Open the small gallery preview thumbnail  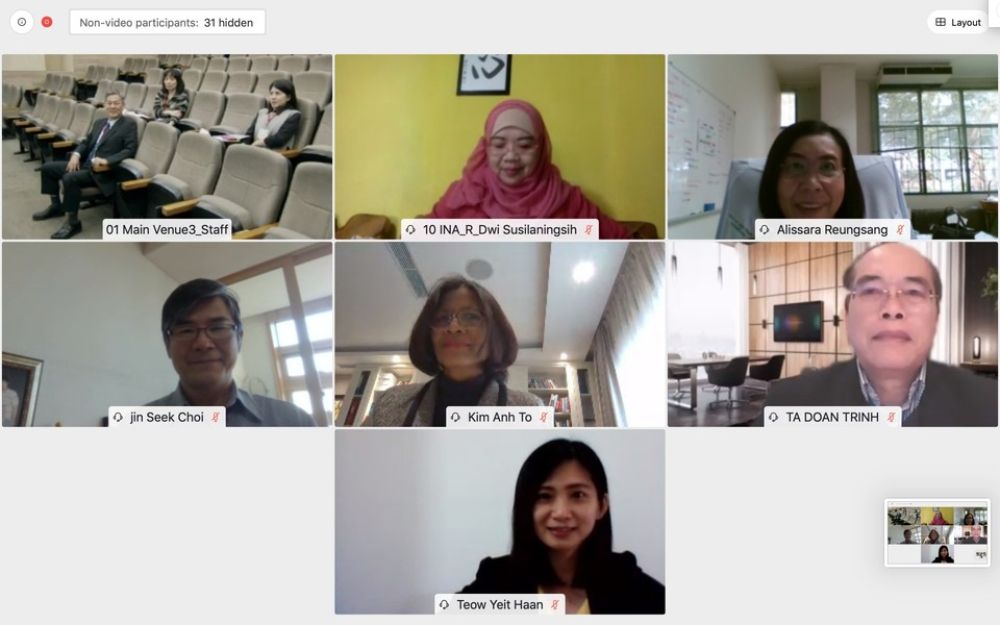(x=937, y=533)
